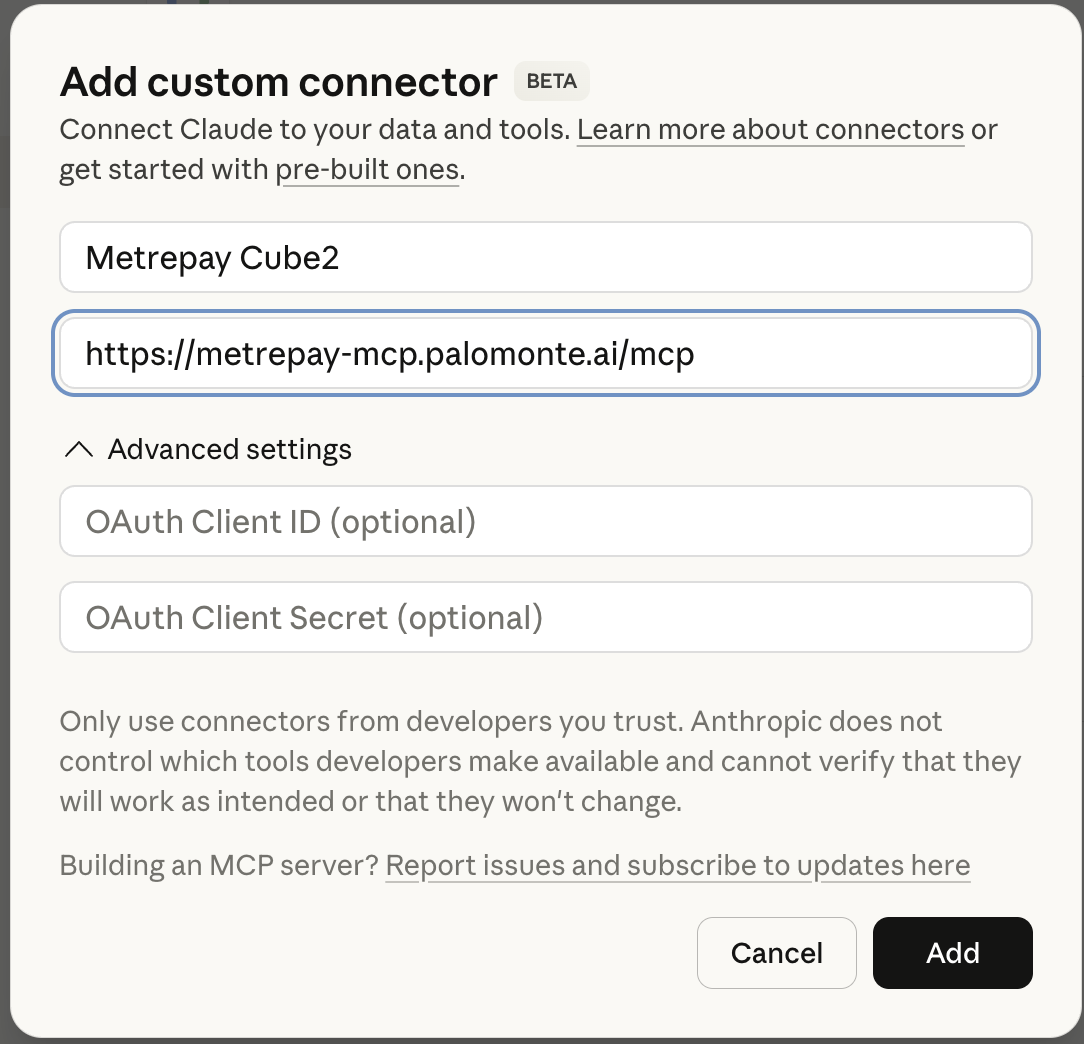The image size is (1084, 1044).
Task: Visit the "pre-built ones" link
Action: coord(368,169)
